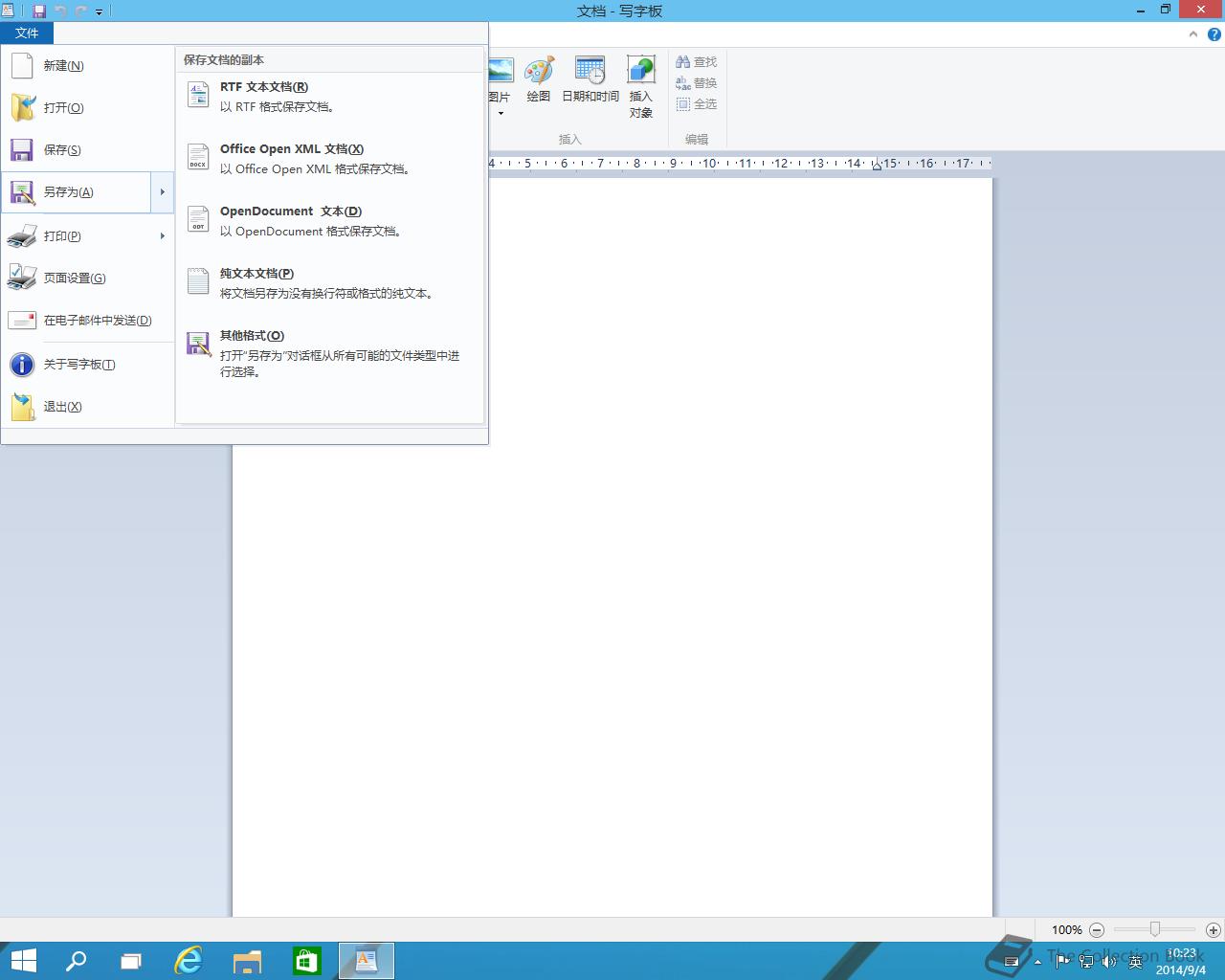Open the WordPad help icon
The width and height of the screenshot is (1225, 980).
click(1214, 34)
